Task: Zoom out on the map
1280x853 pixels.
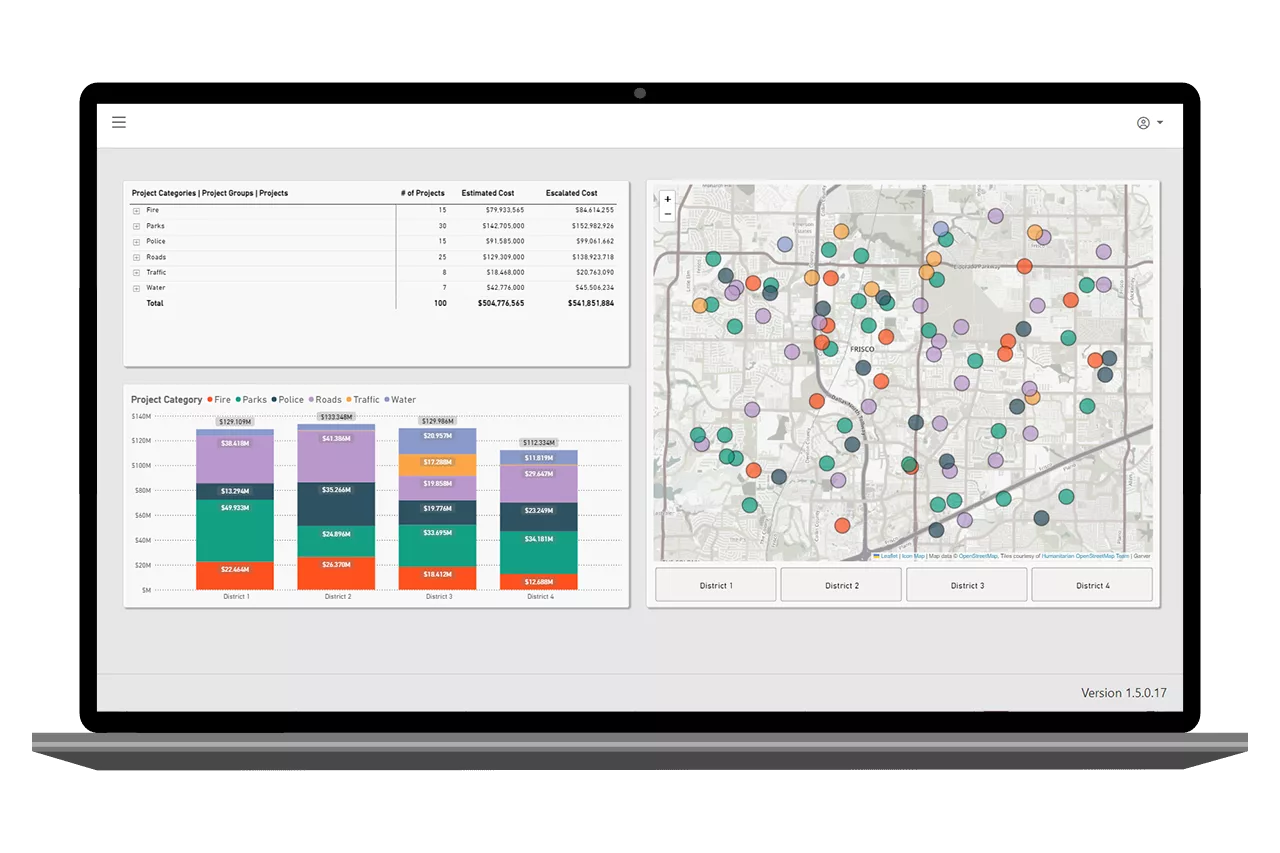Action: click(x=668, y=214)
